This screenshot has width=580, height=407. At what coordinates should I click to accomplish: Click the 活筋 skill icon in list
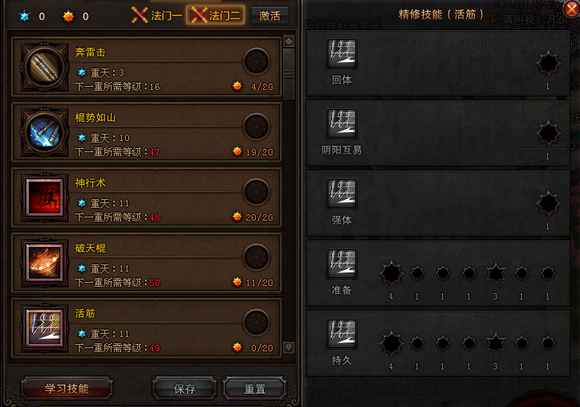(x=45, y=328)
